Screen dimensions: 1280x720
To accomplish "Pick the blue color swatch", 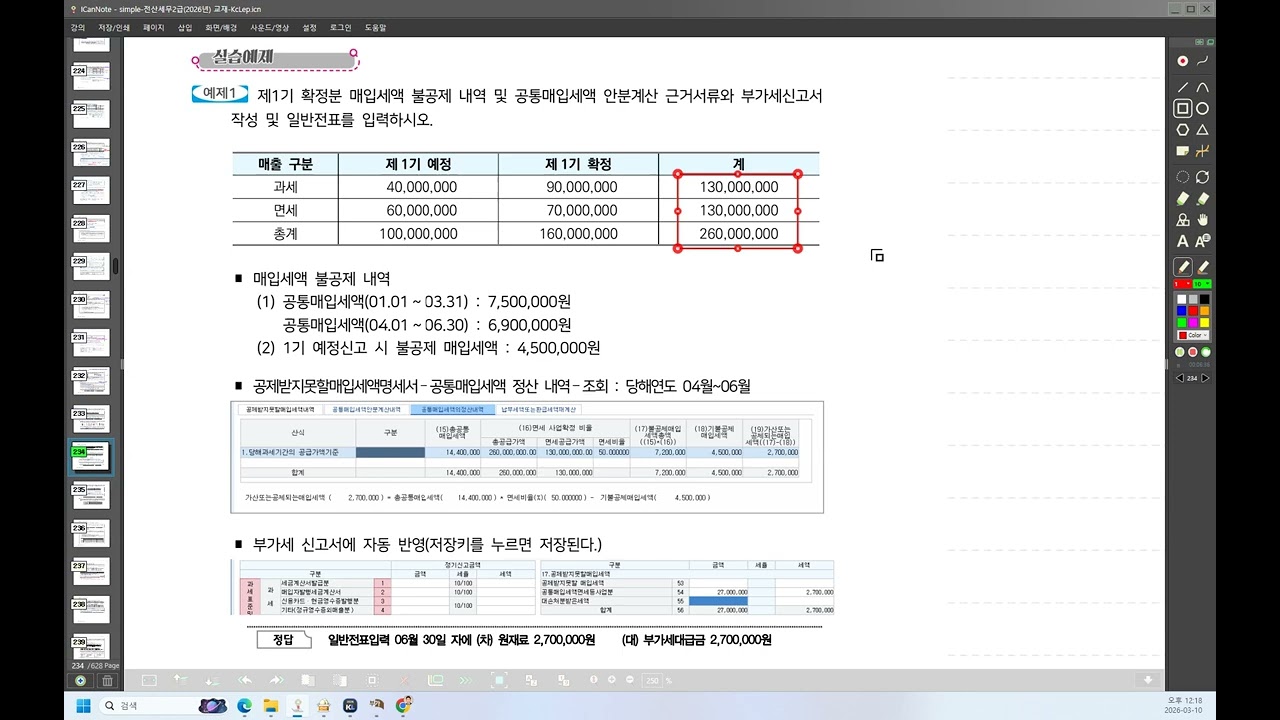I will tap(1181, 311).
